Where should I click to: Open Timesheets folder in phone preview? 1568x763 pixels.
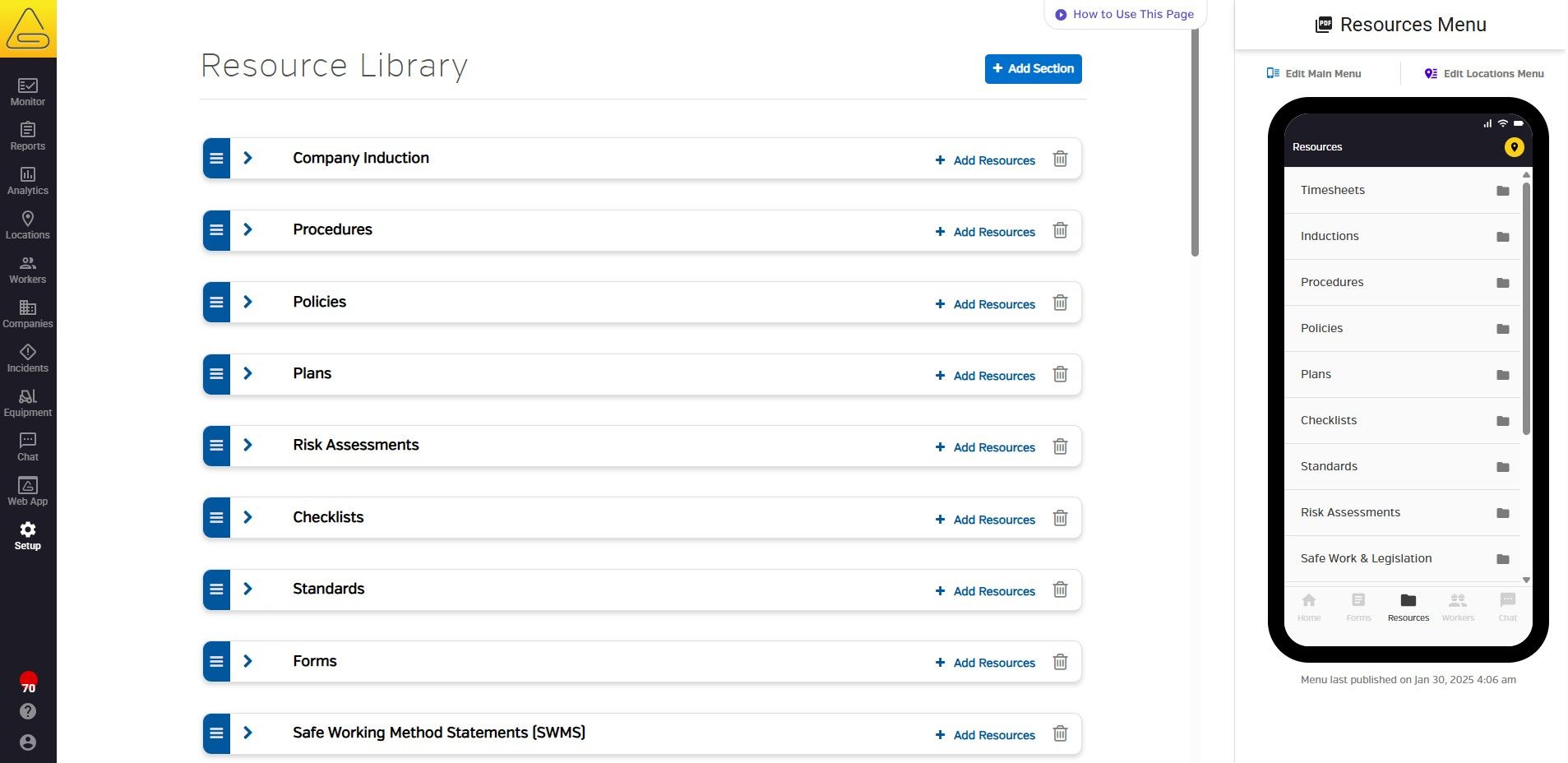click(1402, 191)
